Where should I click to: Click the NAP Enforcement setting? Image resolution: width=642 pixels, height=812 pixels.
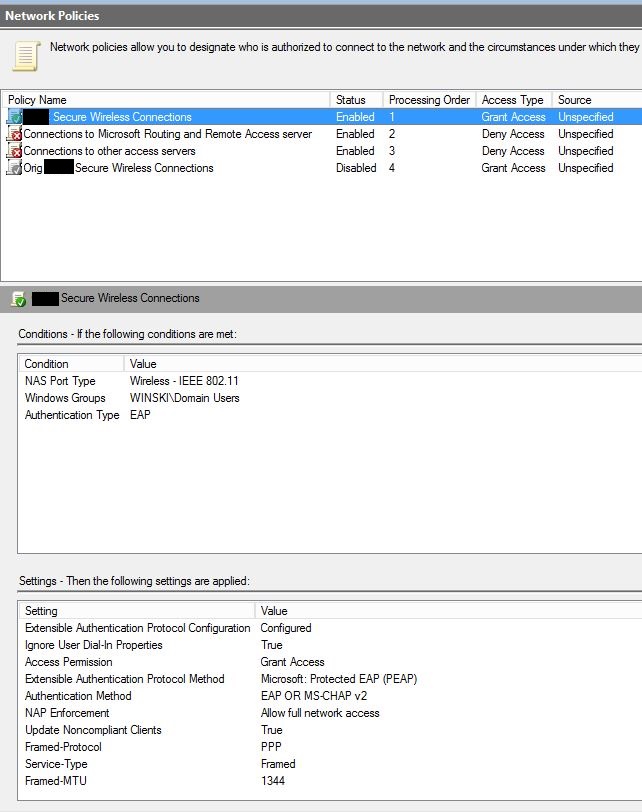click(x=67, y=714)
